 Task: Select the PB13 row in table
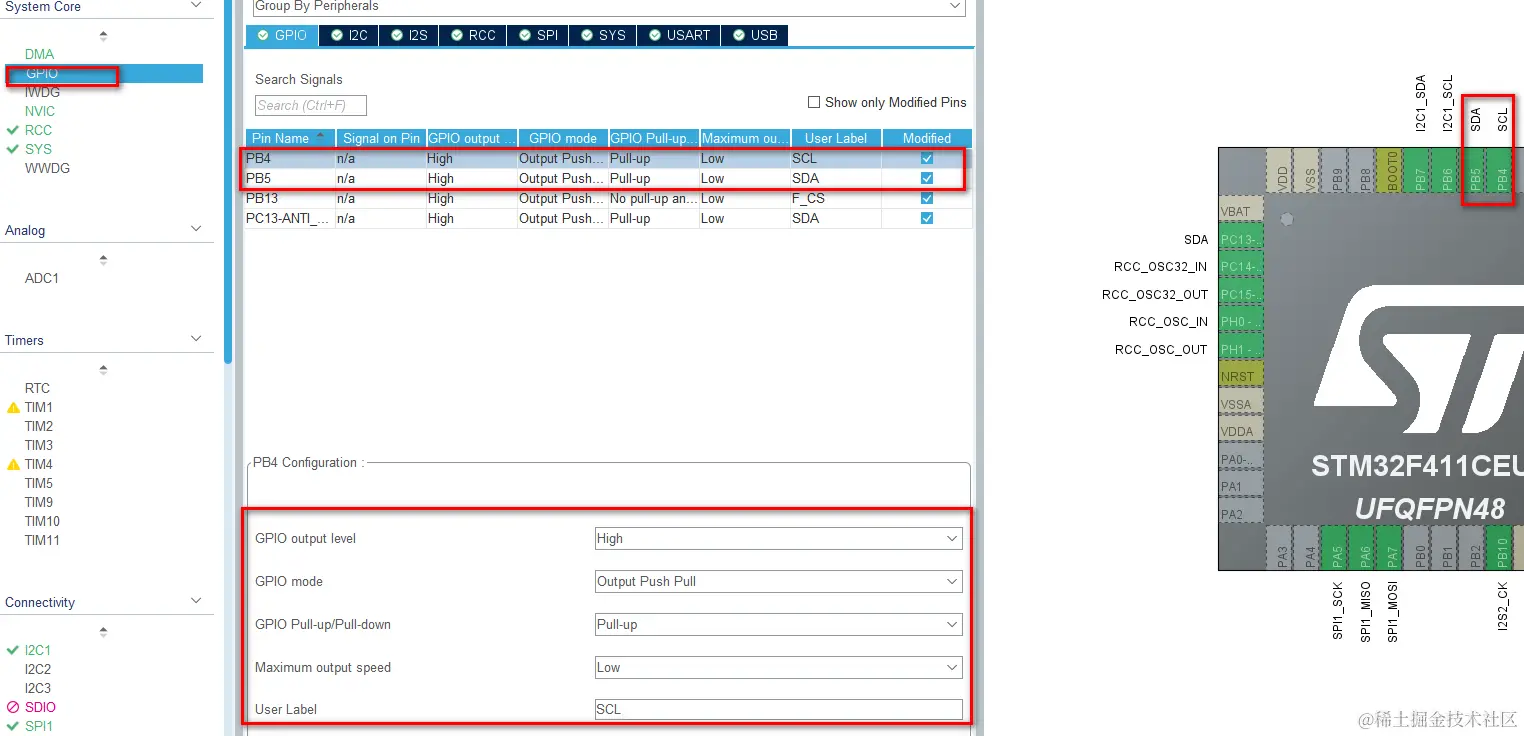tap(609, 198)
